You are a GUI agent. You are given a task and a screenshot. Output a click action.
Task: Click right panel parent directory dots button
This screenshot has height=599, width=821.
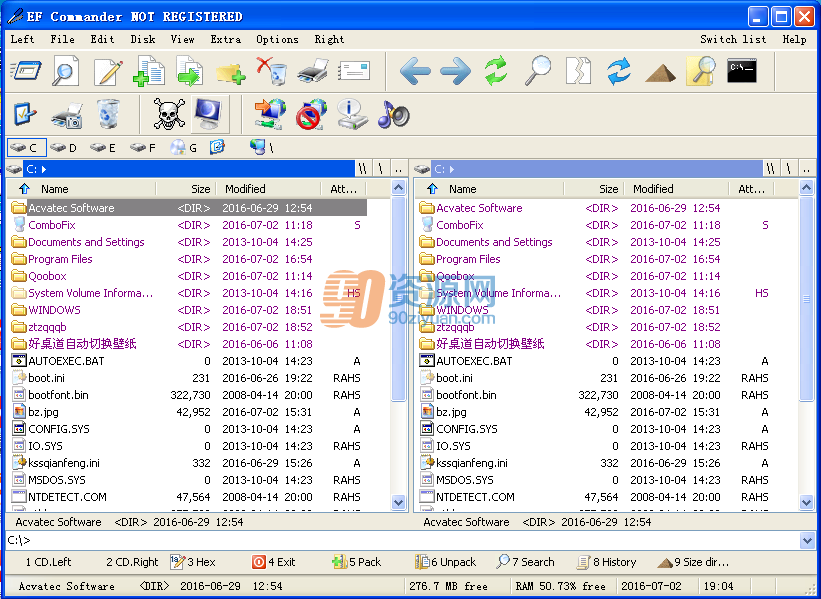pyautogui.click(x=806, y=169)
